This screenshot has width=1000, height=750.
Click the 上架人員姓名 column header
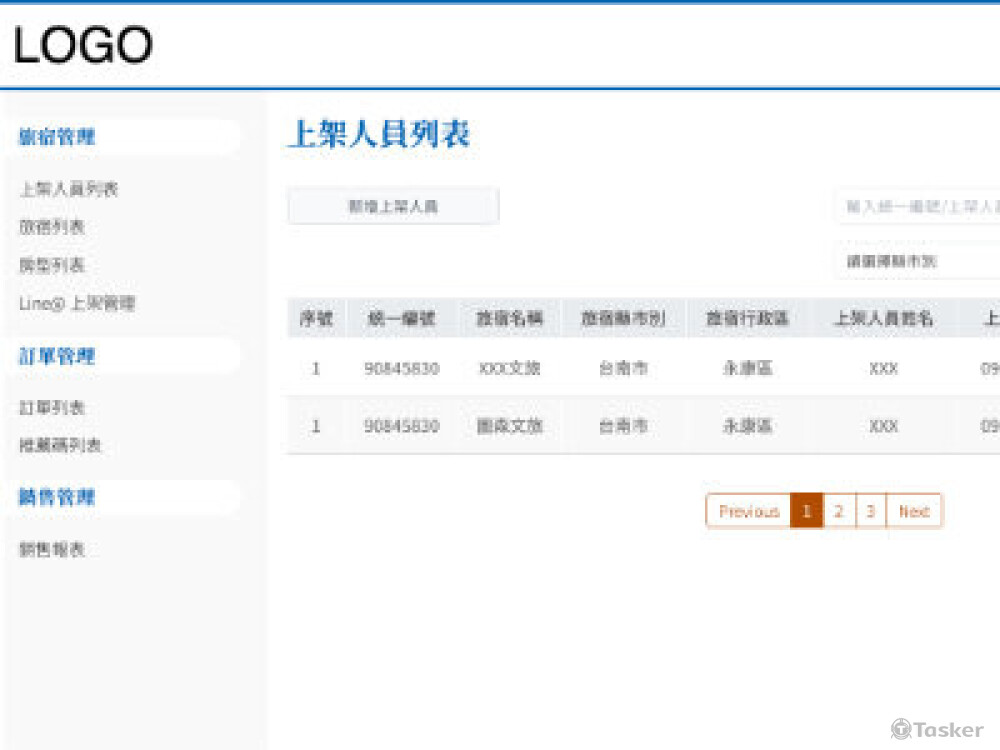click(883, 318)
